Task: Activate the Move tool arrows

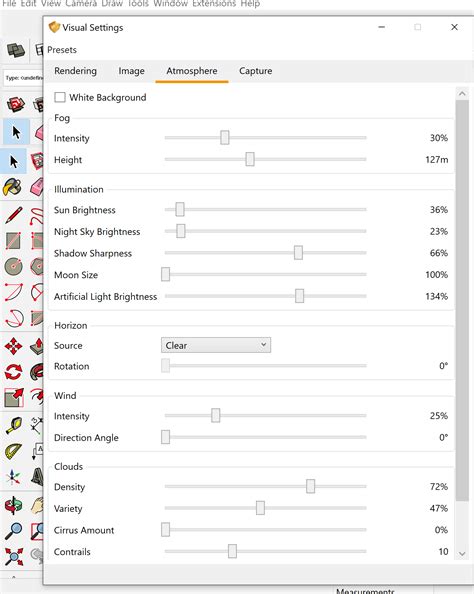Action: pos(13,346)
